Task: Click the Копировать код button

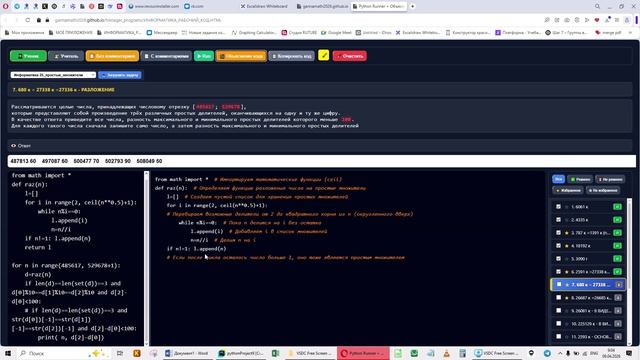Action: point(291,56)
